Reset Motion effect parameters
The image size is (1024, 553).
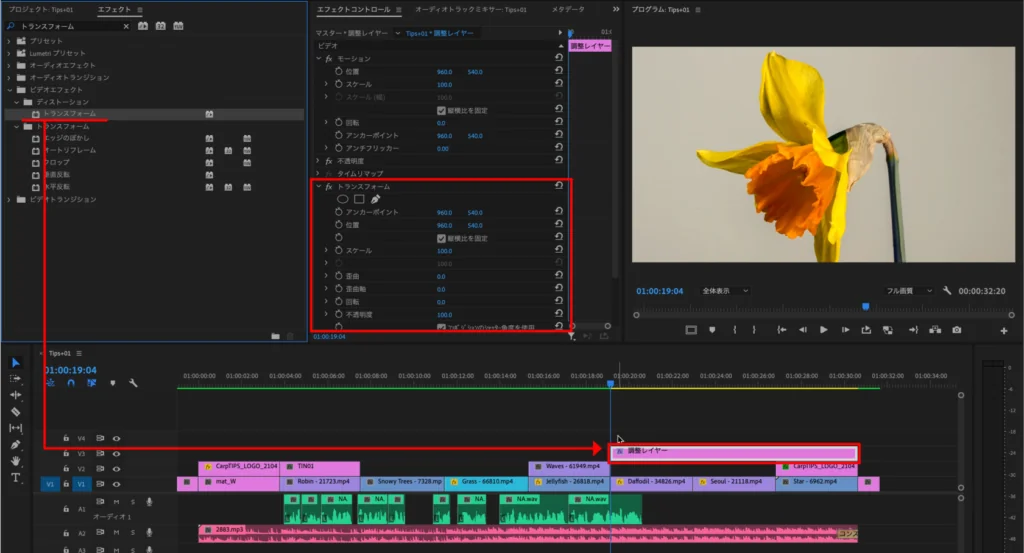[x=559, y=57]
